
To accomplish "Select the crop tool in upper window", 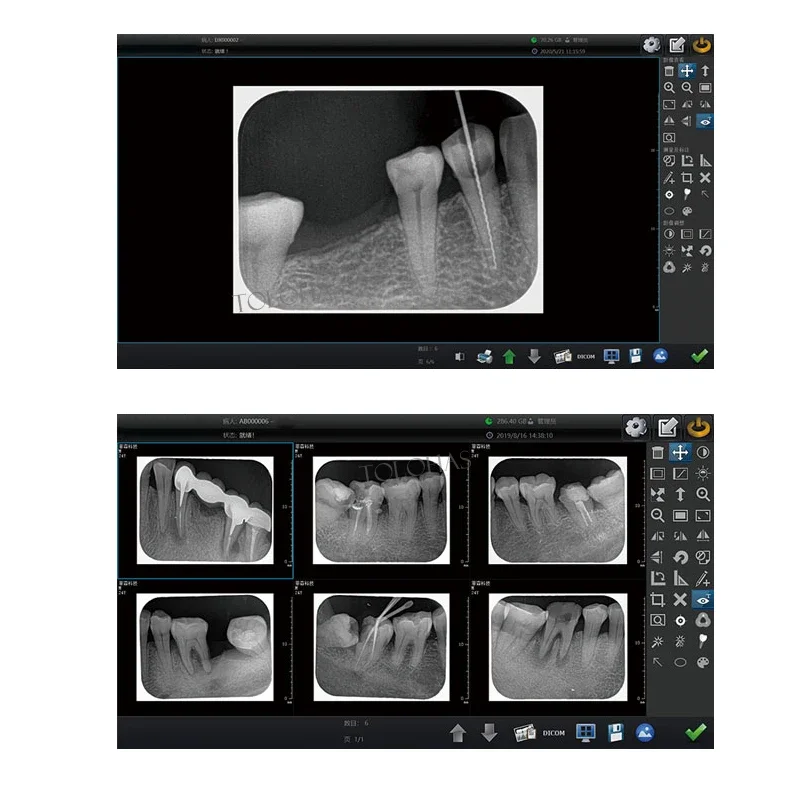I will pos(687,178).
